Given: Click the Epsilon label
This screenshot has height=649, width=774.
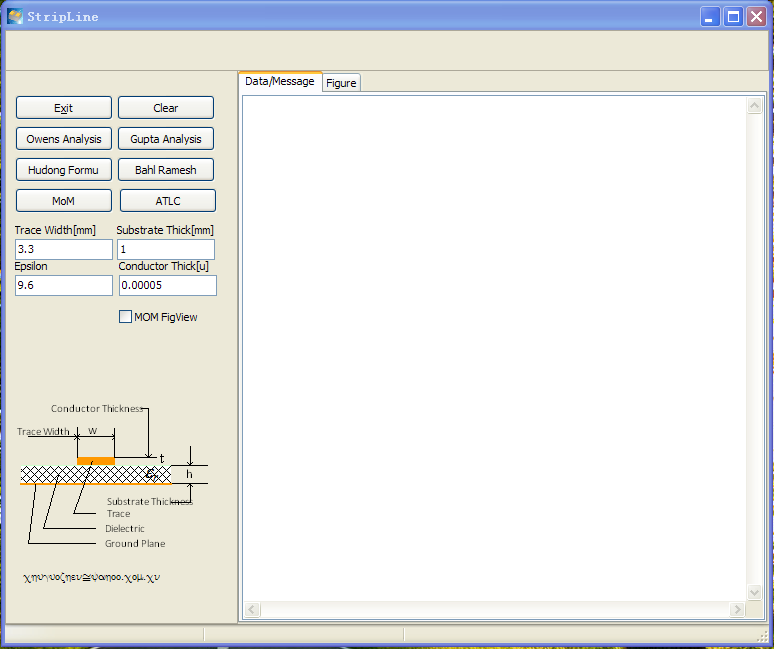Looking at the screenshot, I should pyautogui.click(x=31, y=266).
